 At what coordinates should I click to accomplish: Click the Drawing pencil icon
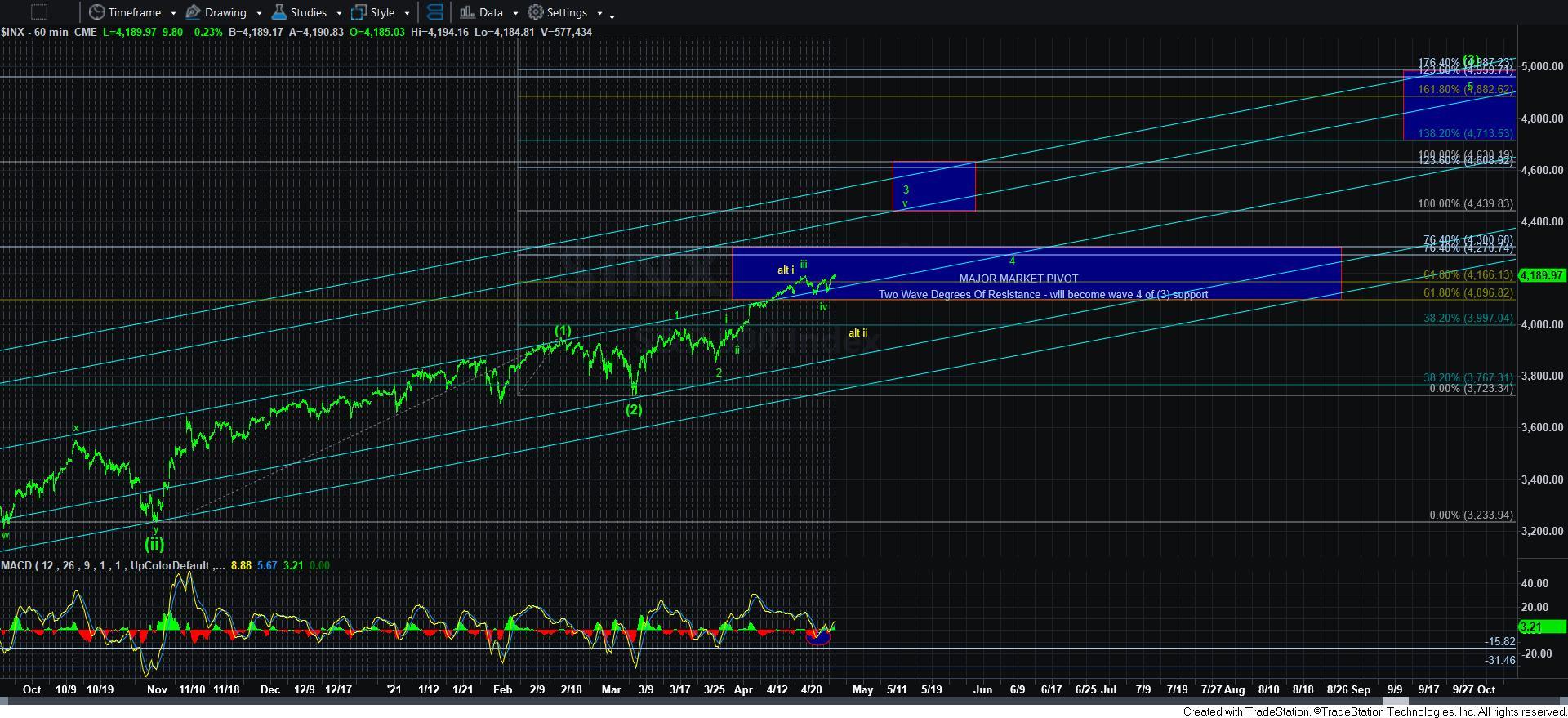[193, 12]
